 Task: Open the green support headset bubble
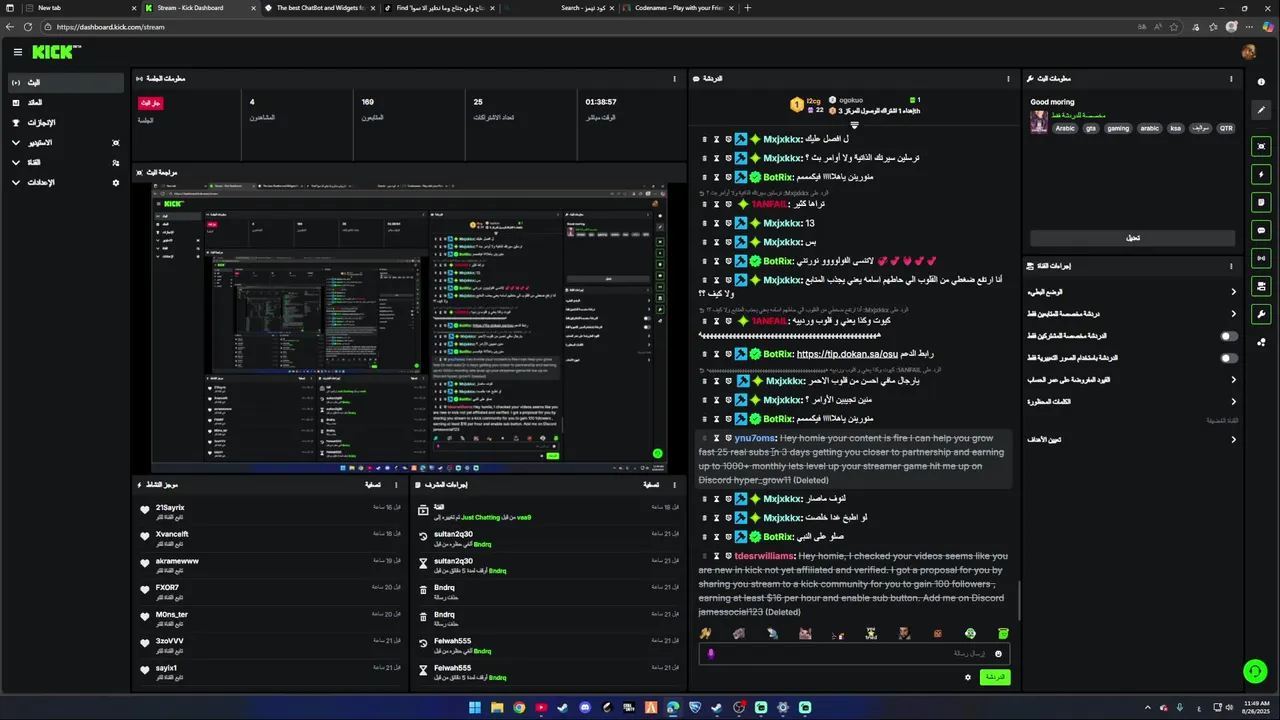click(x=1254, y=671)
